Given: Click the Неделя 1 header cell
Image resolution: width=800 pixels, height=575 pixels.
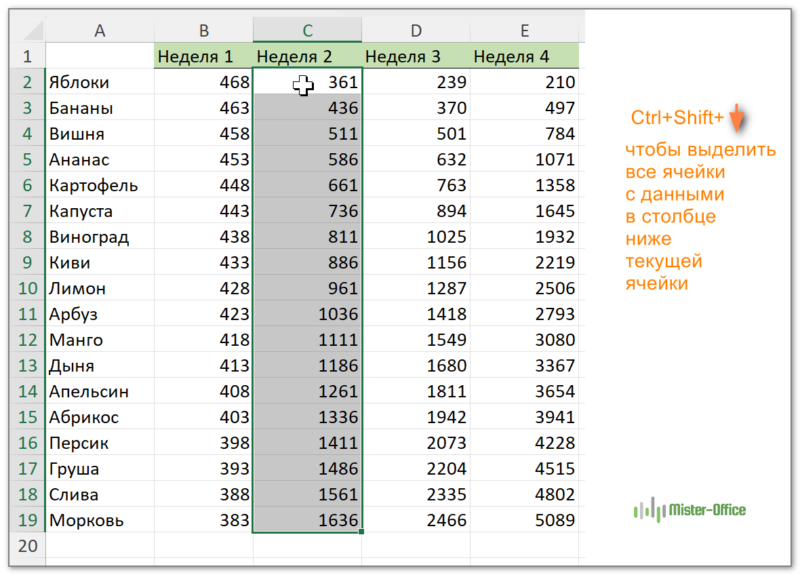Looking at the screenshot, I should click(203, 57).
